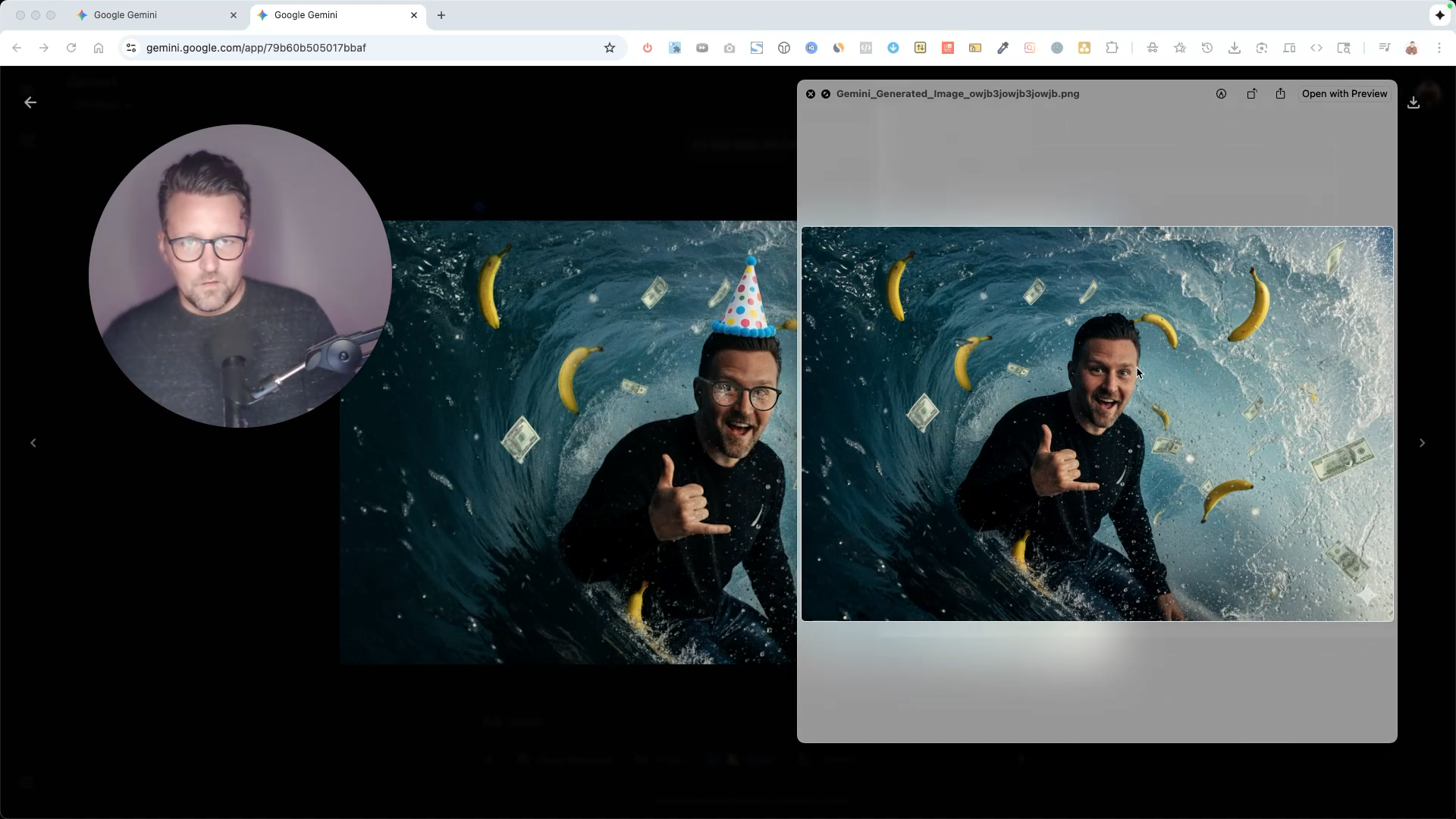Reload the Gemini page

71,48
